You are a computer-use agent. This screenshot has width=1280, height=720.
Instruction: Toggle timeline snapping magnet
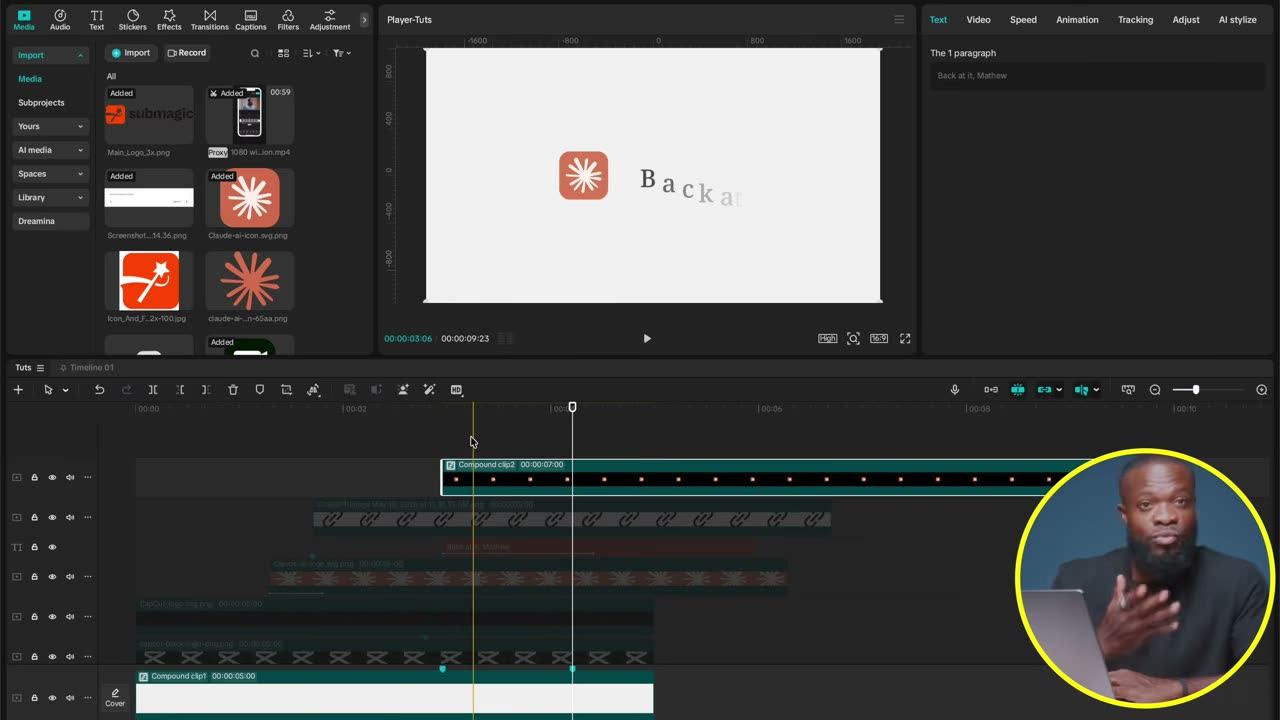(1018, 390)
